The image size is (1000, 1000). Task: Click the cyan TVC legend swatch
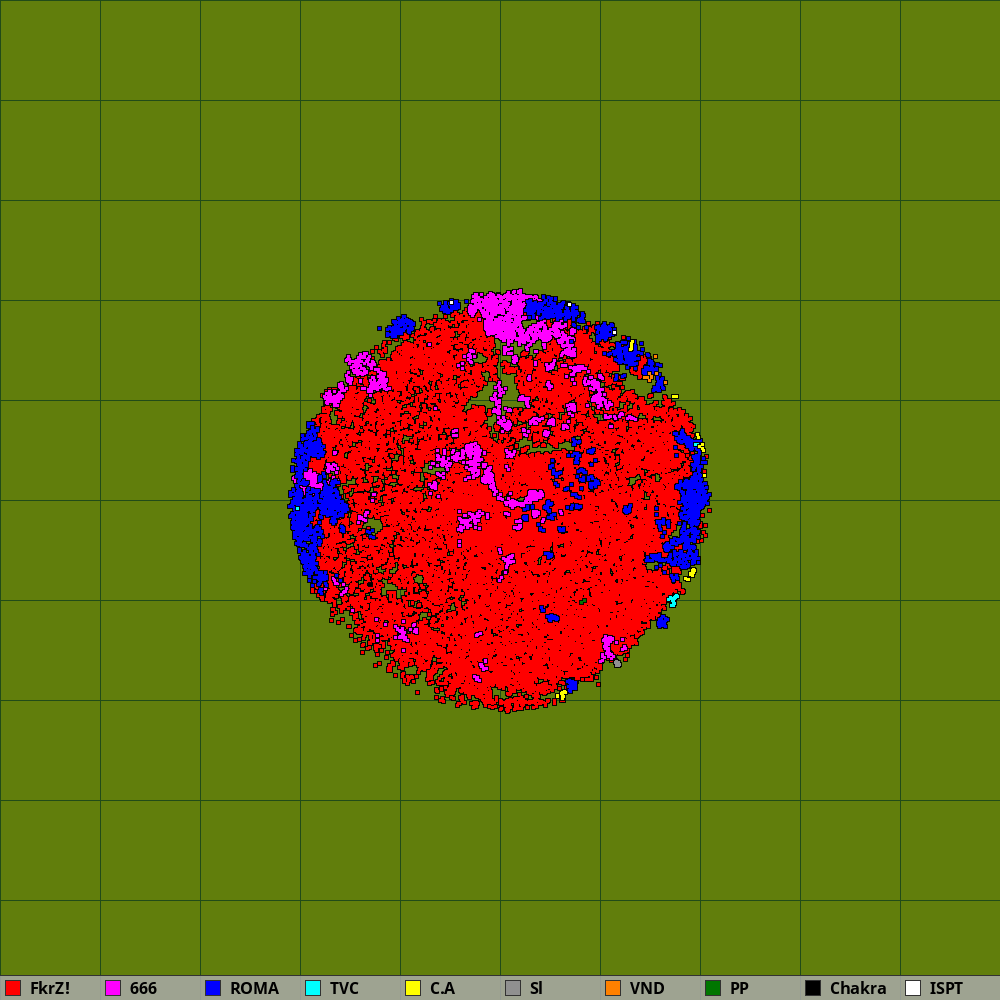click(313, 988)
